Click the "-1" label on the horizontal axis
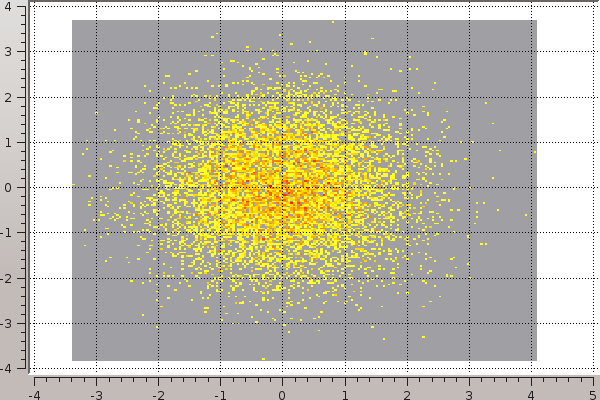The width and height of the screenshot is (600, 400). click(x=219, y=393)
